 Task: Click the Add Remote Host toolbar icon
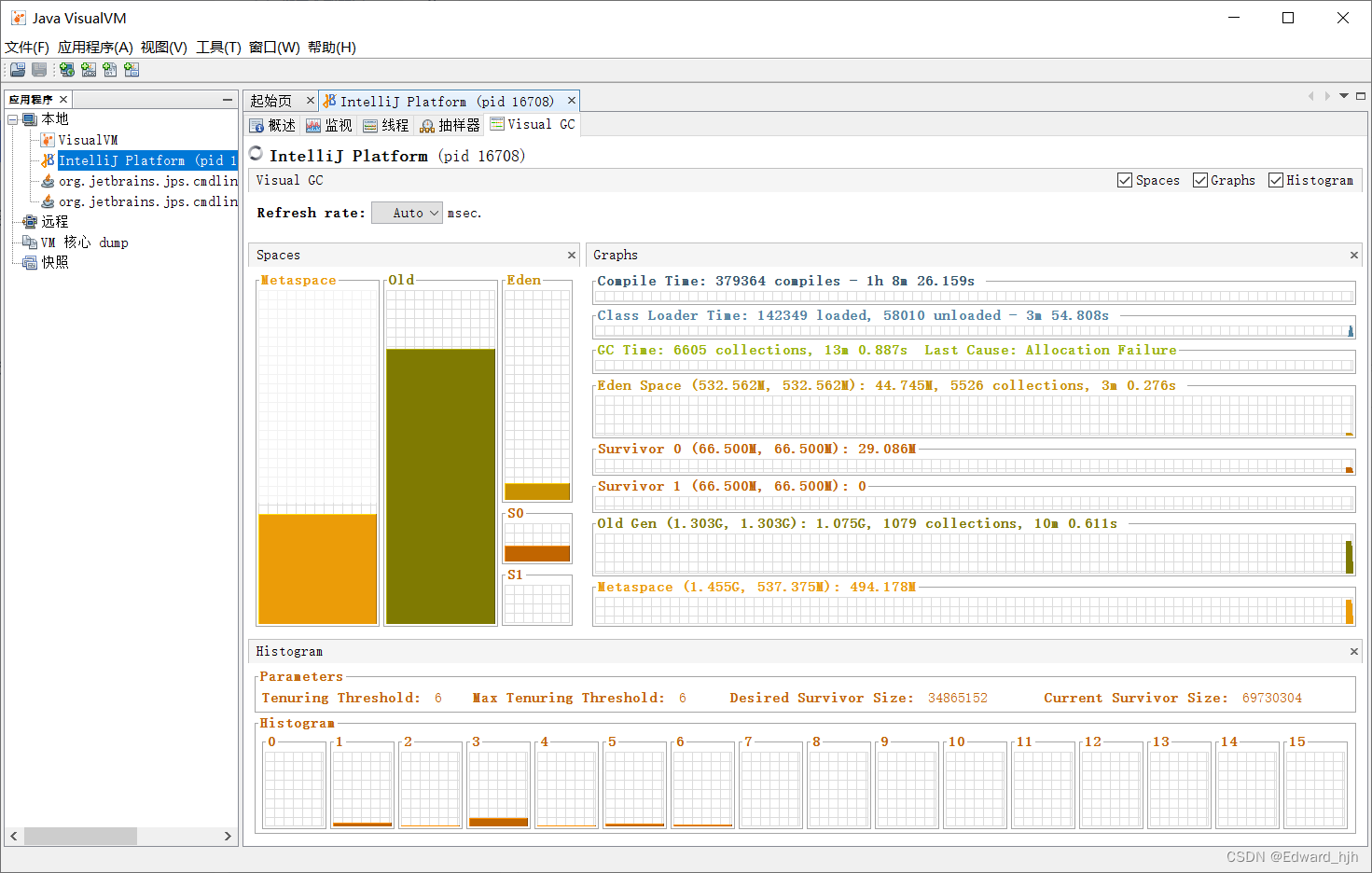[x=67, y=70]
